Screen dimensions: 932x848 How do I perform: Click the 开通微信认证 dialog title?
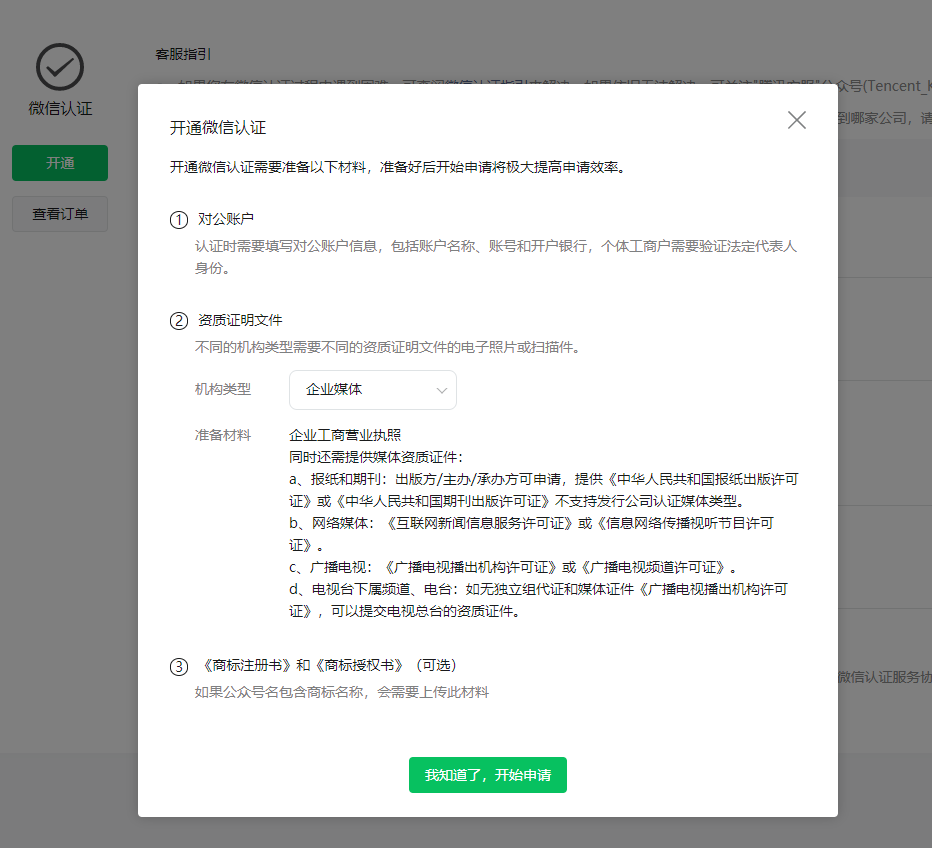218,128
